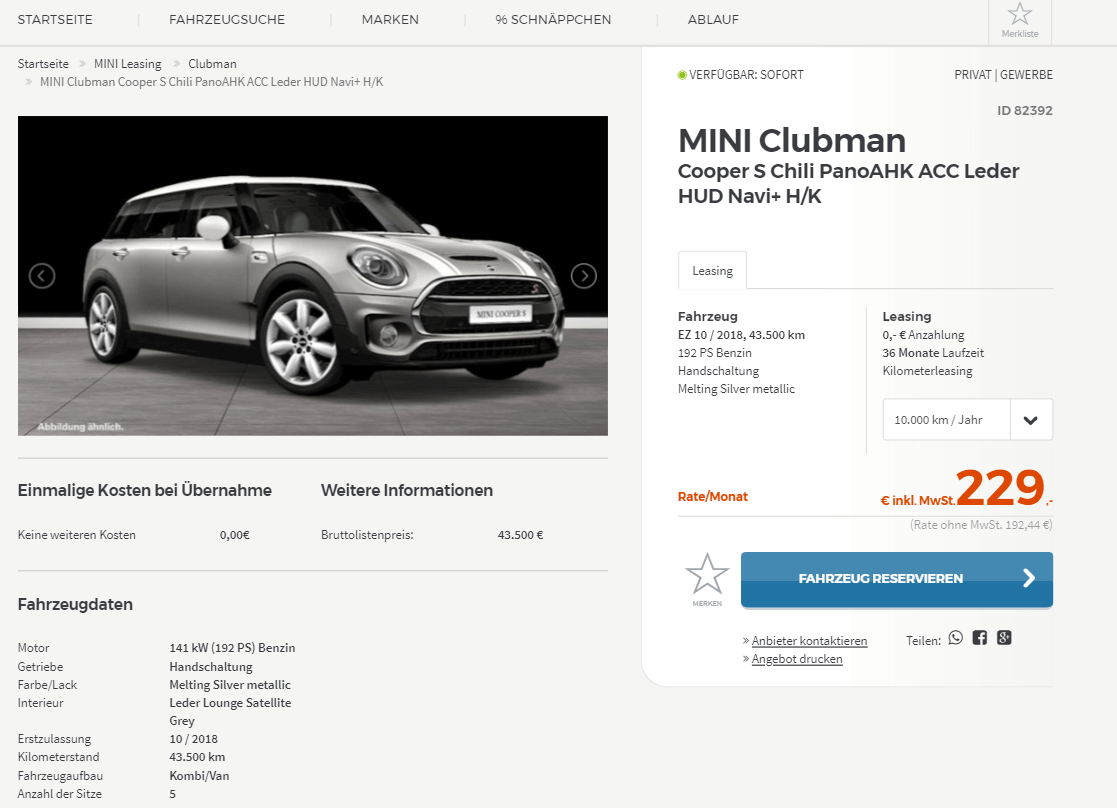Click the MINI Clubman car photo
The height and width of the screenshot is (808, 1117).
pyautogui.click(x=313, y=276)
